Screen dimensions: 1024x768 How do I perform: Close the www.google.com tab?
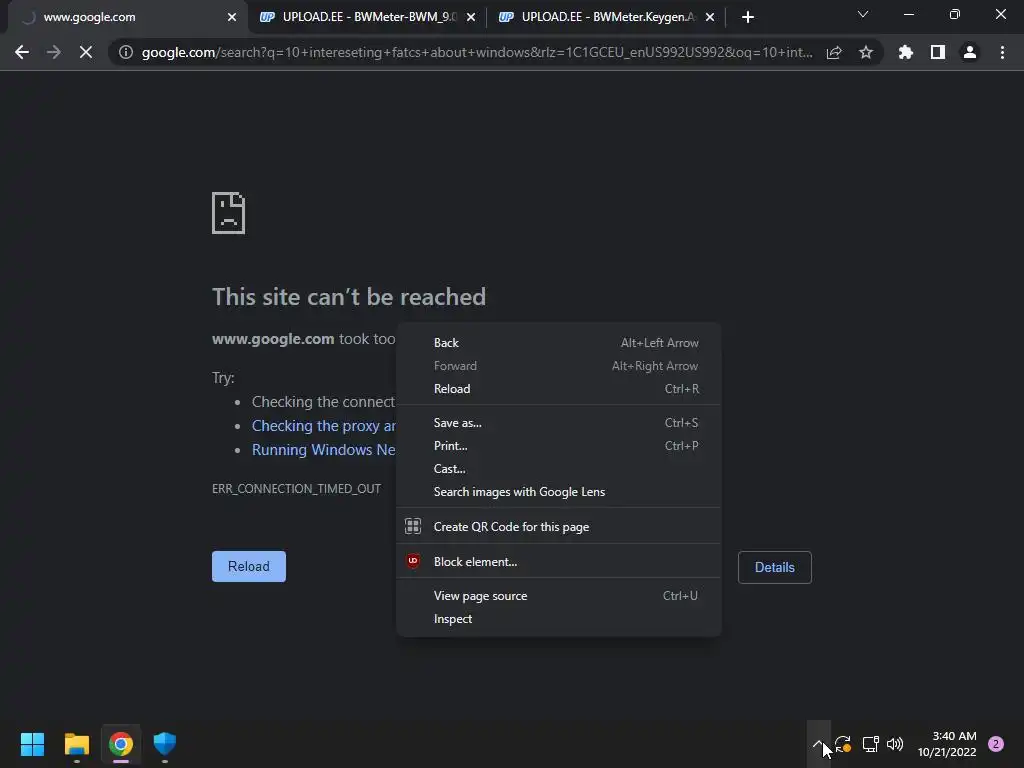(232, 17)
